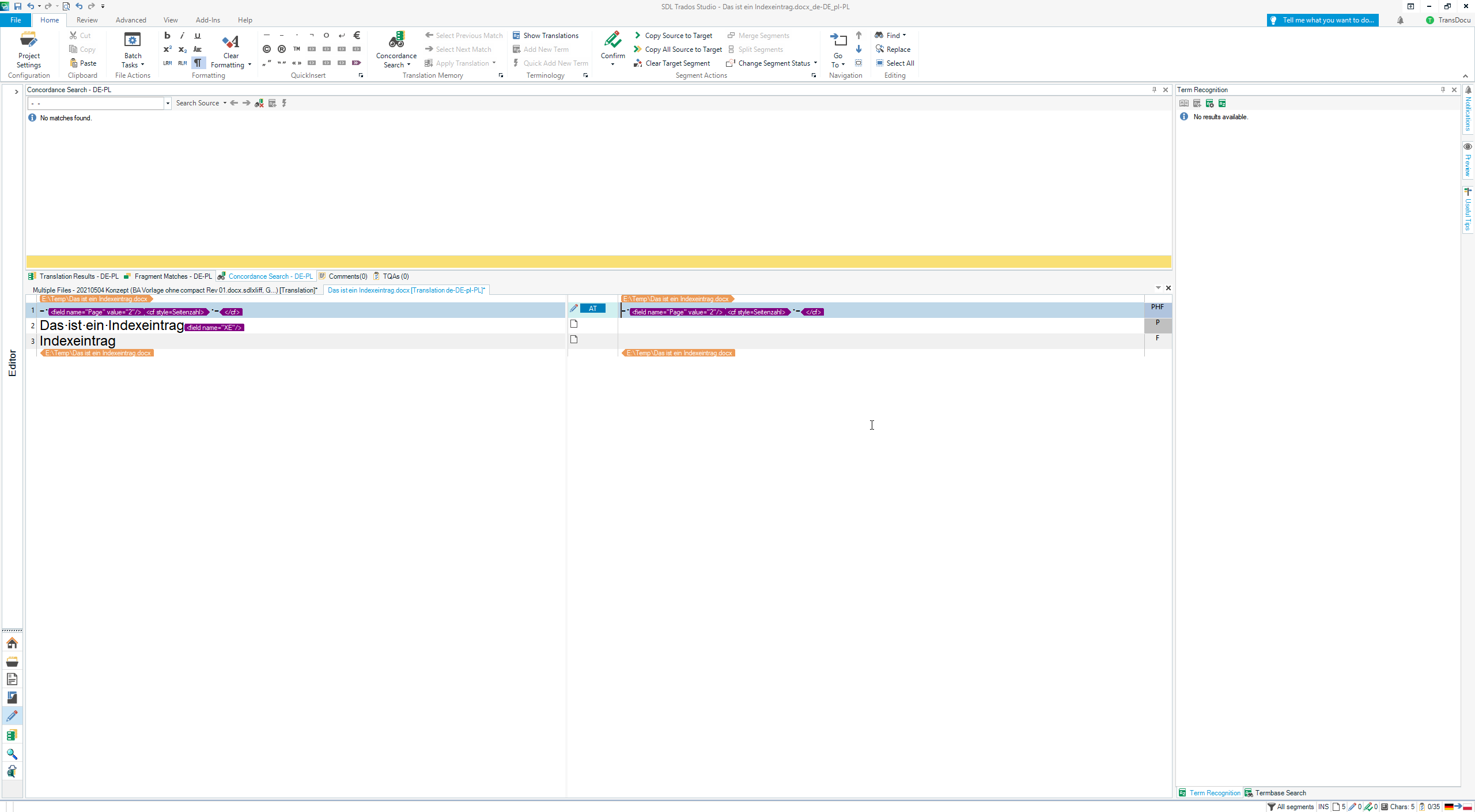Click Copy Source to Target
The width and height of the screenshot is (1475, 812).
[673, 36]
